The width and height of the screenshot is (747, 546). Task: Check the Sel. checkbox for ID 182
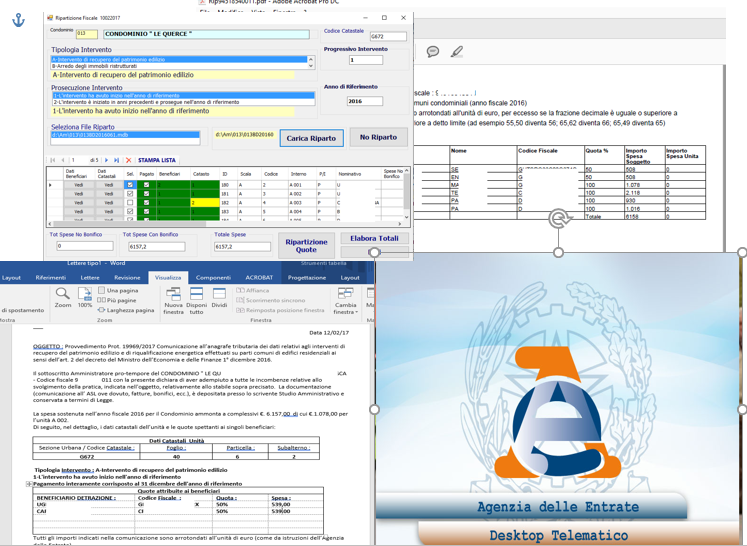130,202
